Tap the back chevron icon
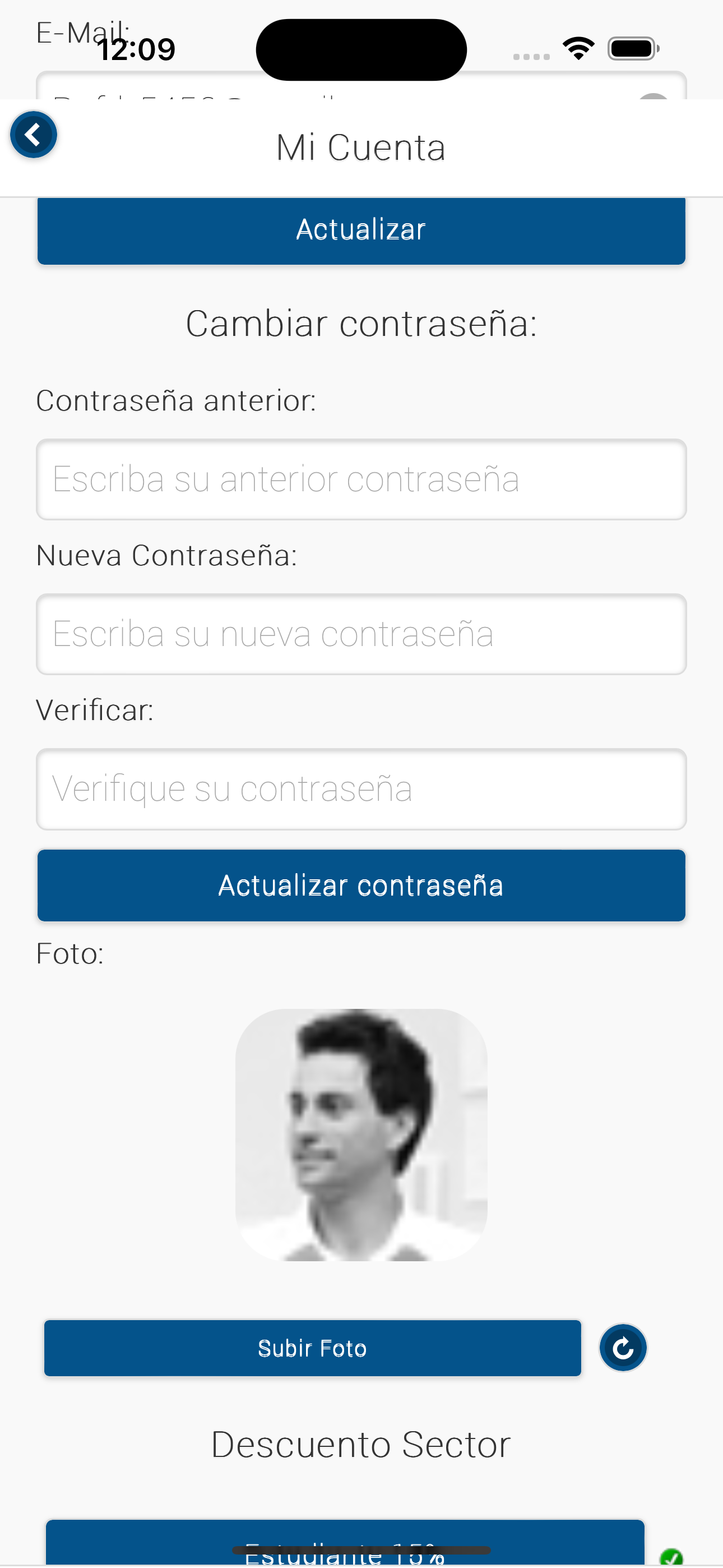 [x=34, y=135]
